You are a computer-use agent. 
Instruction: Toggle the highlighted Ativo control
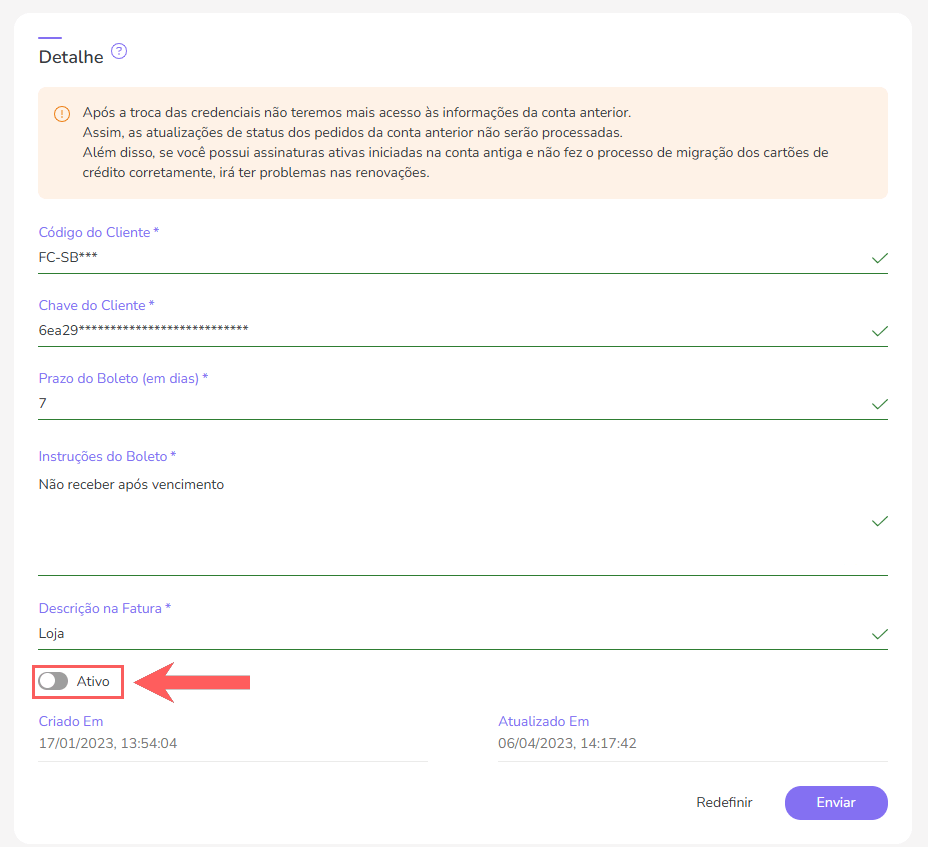[x=55, y=681]
